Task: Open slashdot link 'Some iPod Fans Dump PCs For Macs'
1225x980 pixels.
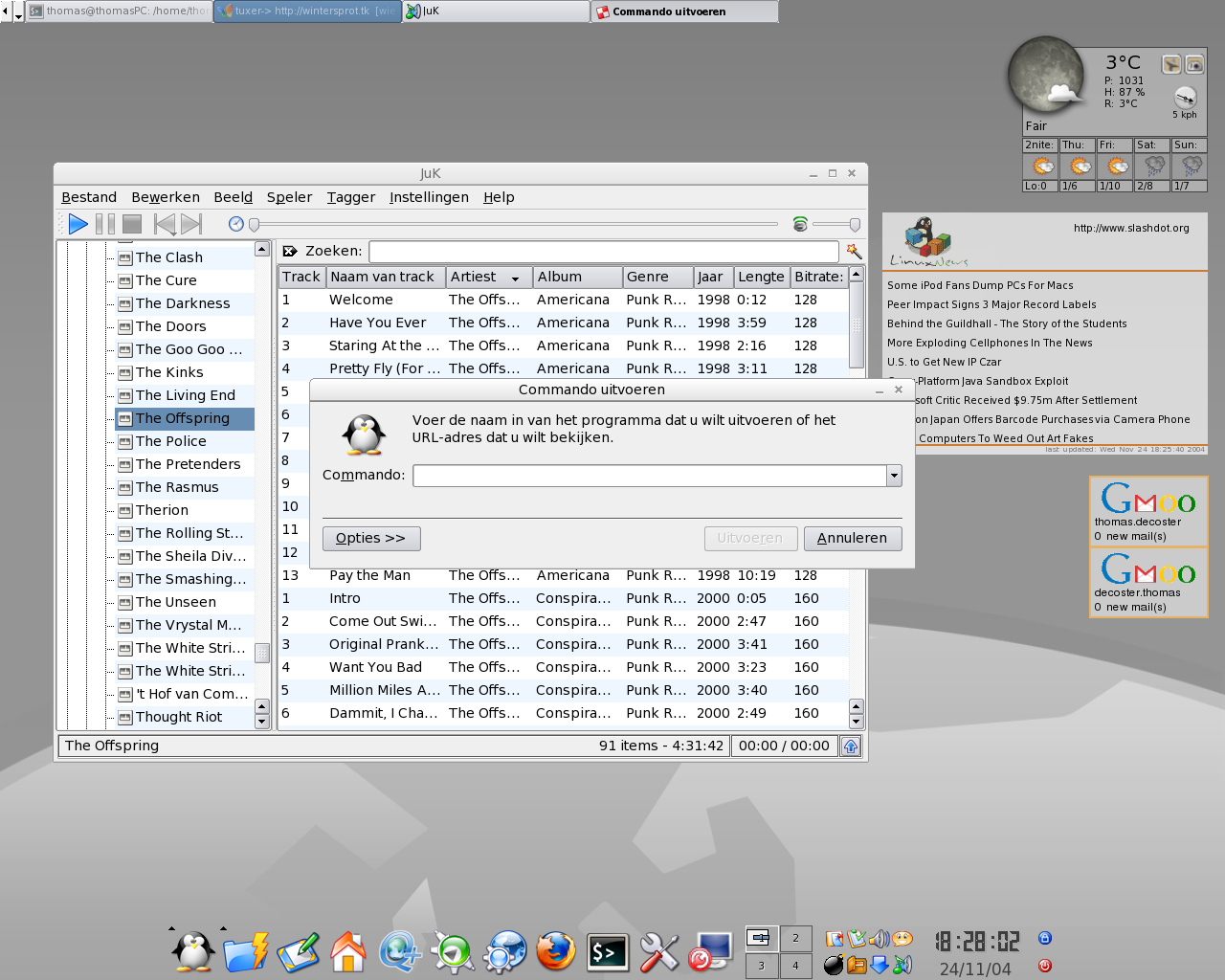Action: click(x=980, y=285)
